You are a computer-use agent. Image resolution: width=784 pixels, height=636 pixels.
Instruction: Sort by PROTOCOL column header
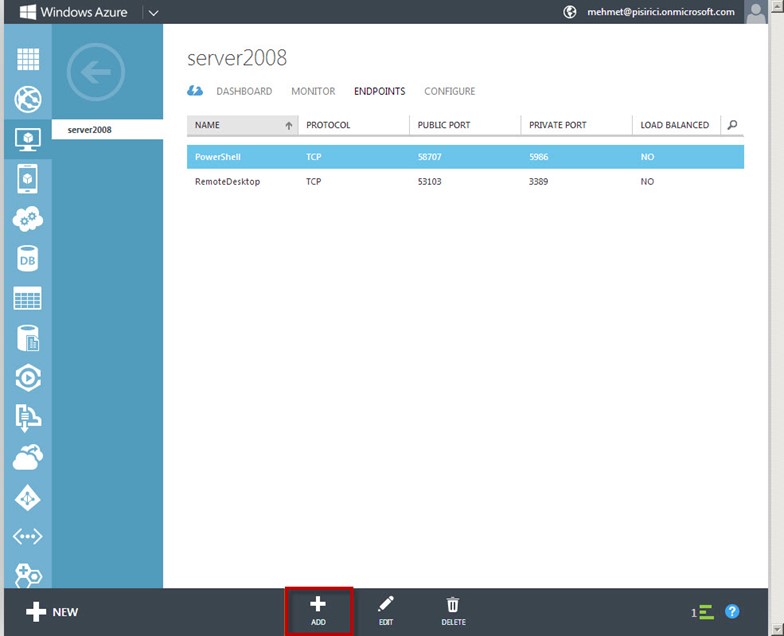[x=354, y=125]
